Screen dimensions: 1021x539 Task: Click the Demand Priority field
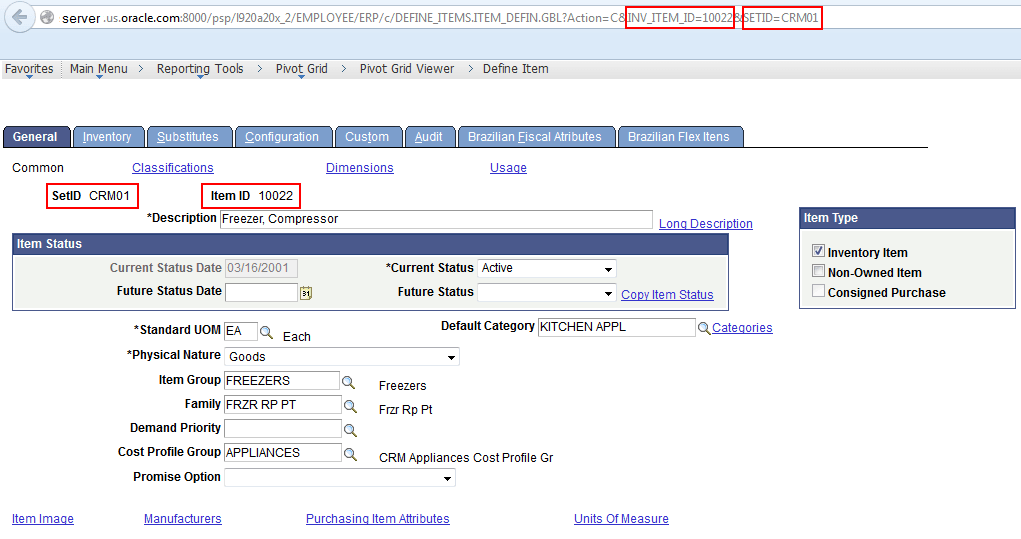point(283,428)
